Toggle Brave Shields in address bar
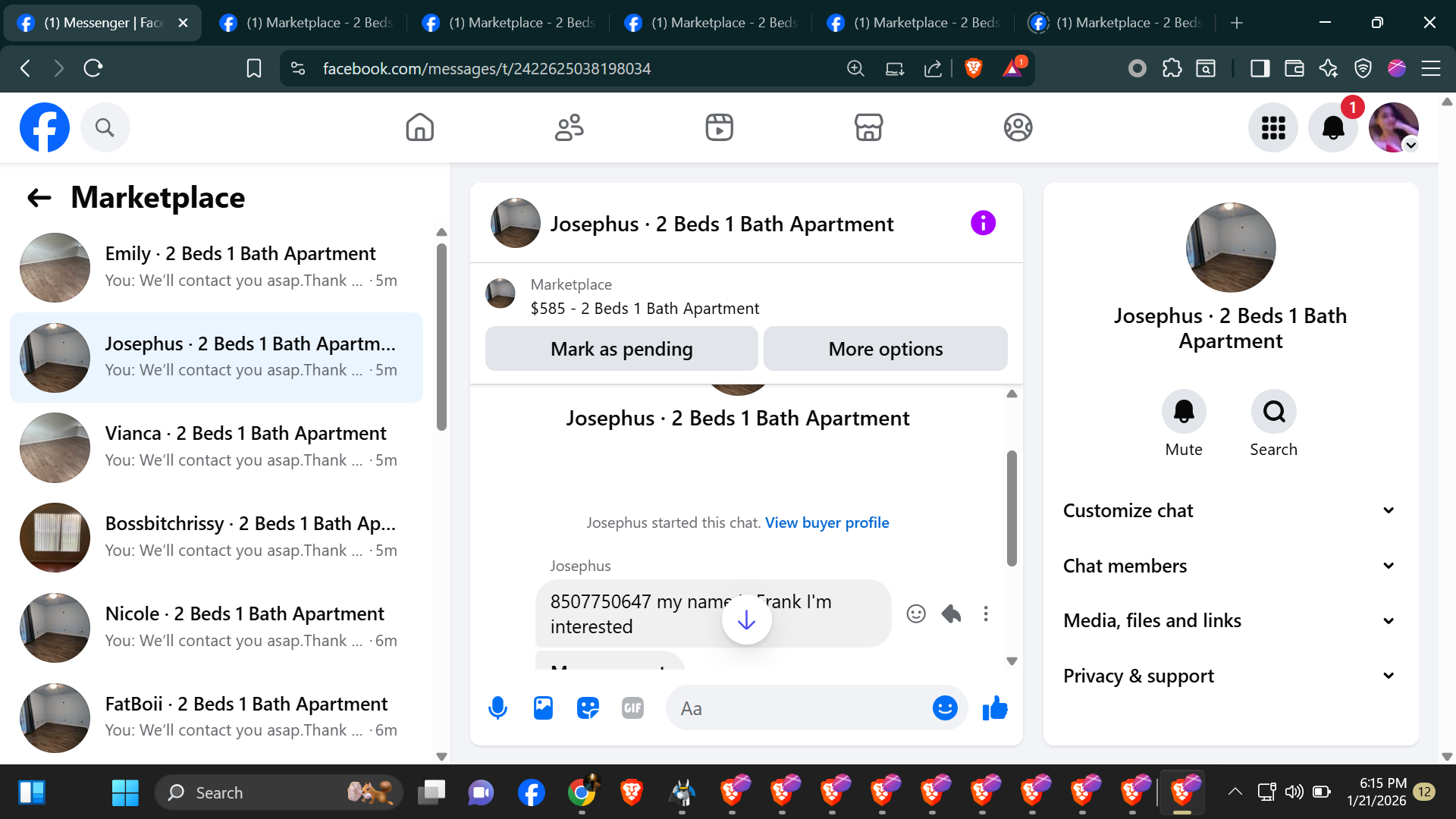 tap(974, 68)
